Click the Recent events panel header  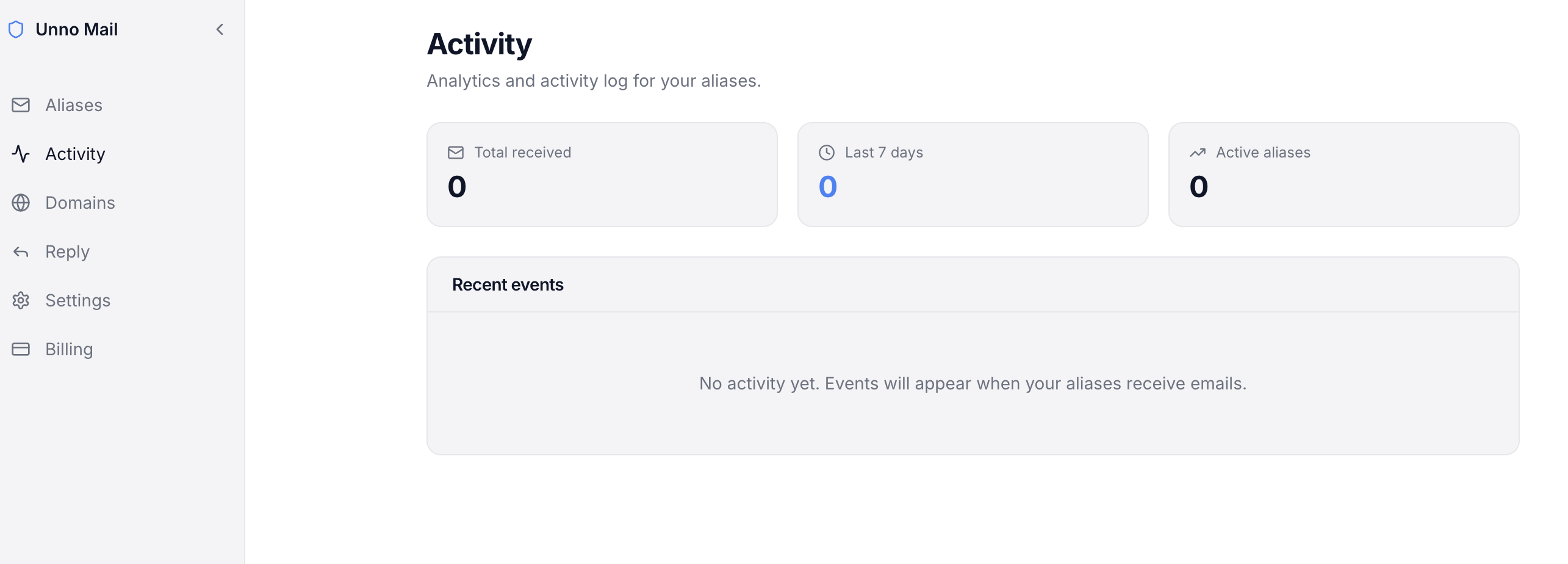point(508,284)
